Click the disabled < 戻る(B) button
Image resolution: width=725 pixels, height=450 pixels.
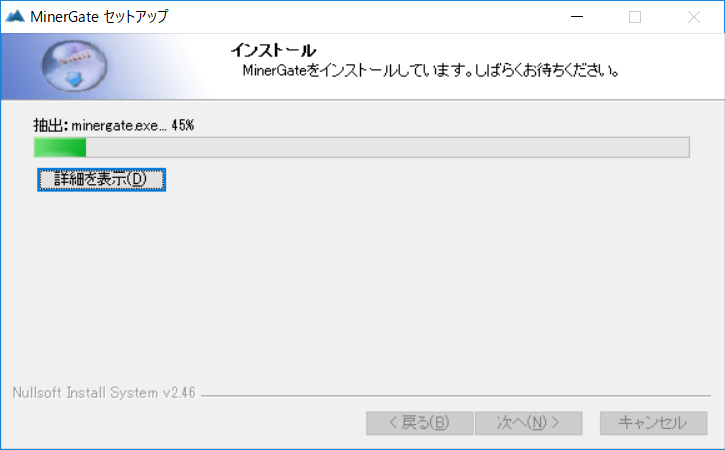point(419,423)
